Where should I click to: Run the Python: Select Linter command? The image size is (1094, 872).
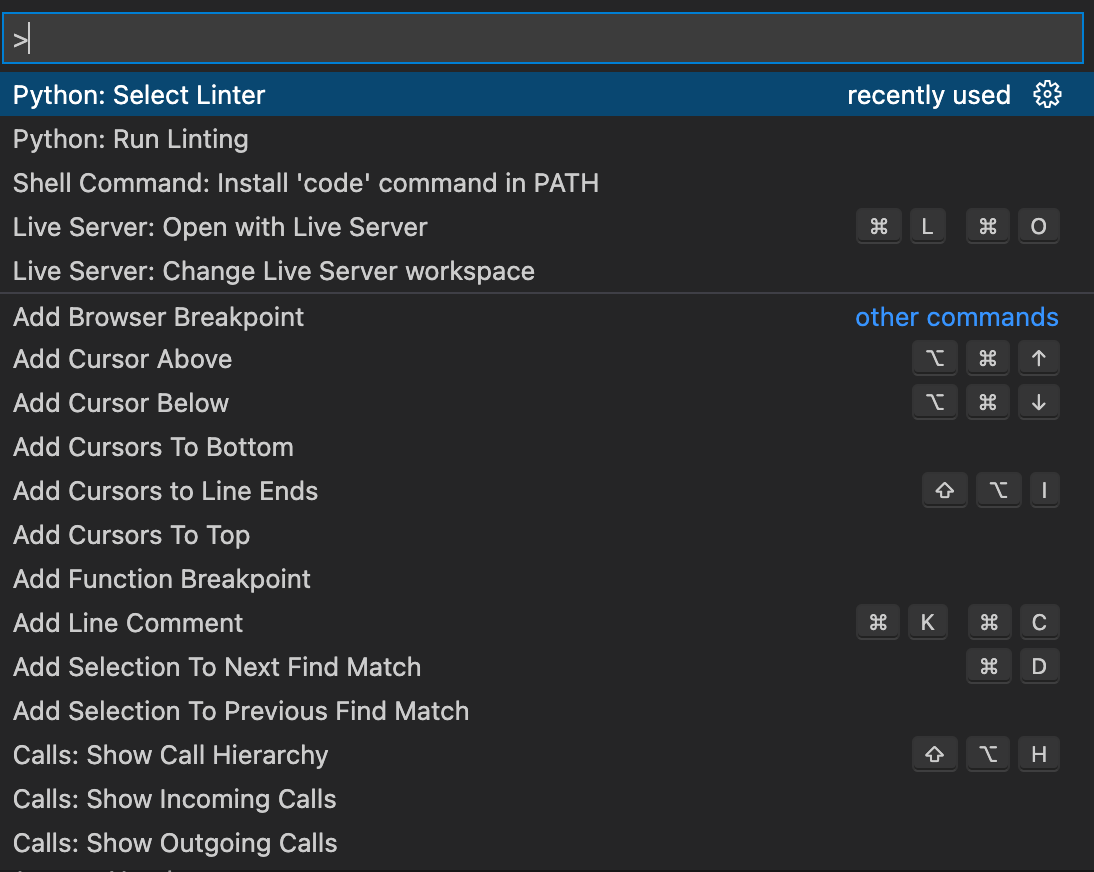[x=547, y=95]
